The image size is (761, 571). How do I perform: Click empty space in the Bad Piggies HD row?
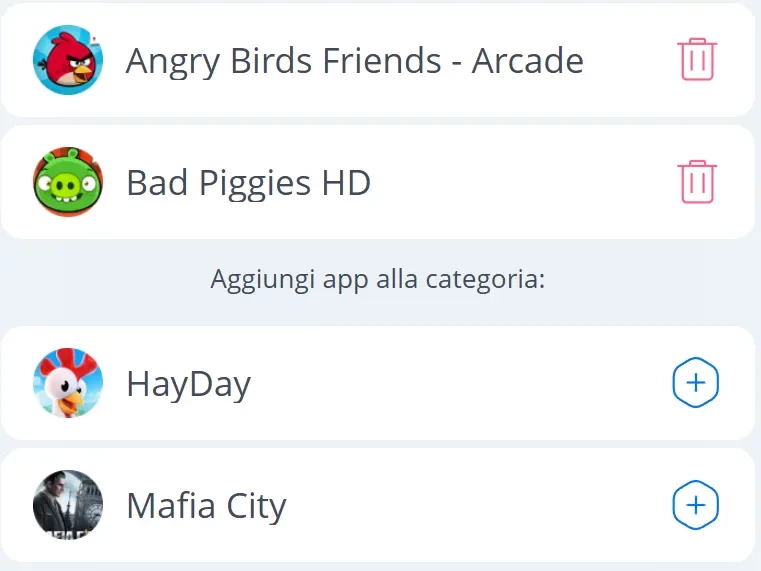click(520, 184)
